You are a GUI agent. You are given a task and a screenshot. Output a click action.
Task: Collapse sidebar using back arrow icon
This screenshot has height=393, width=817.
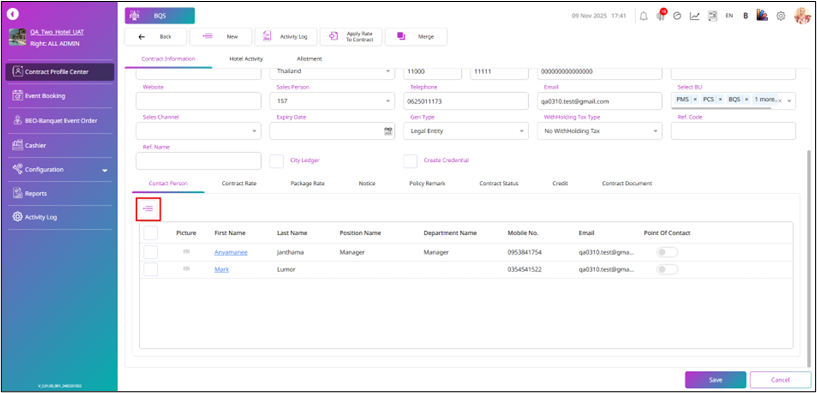tap(14, 15)
